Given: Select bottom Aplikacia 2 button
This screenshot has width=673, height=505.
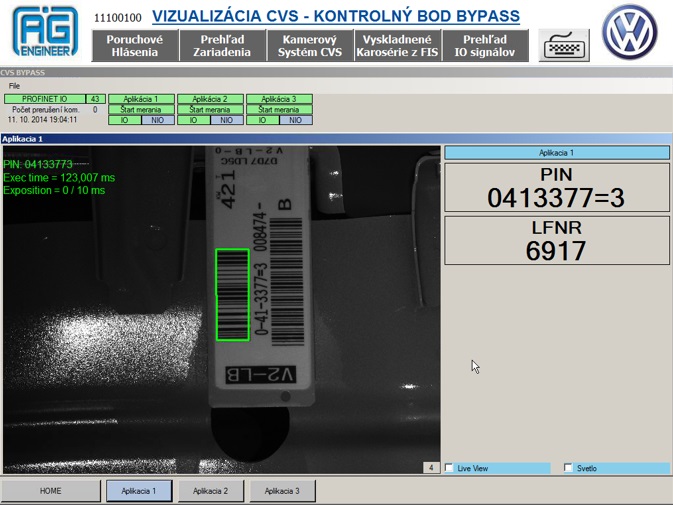Looking at the screenshot, I should (210, 491).
